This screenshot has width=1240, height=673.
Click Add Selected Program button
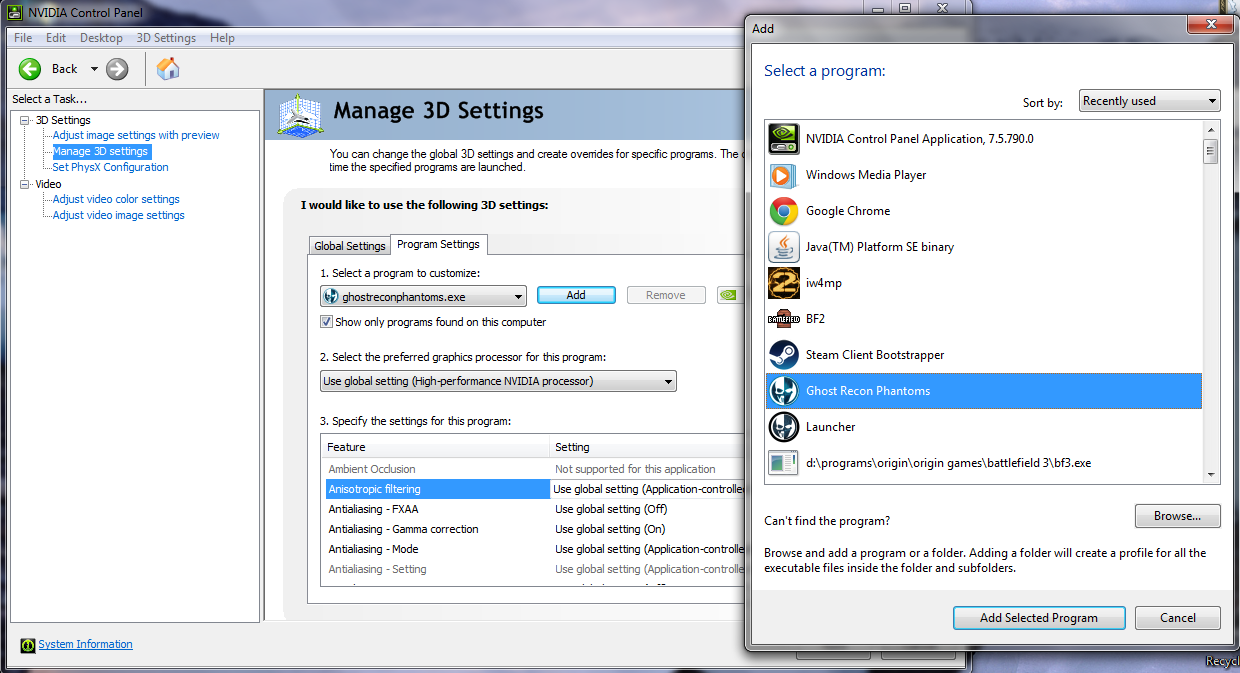pos(1039,618)
